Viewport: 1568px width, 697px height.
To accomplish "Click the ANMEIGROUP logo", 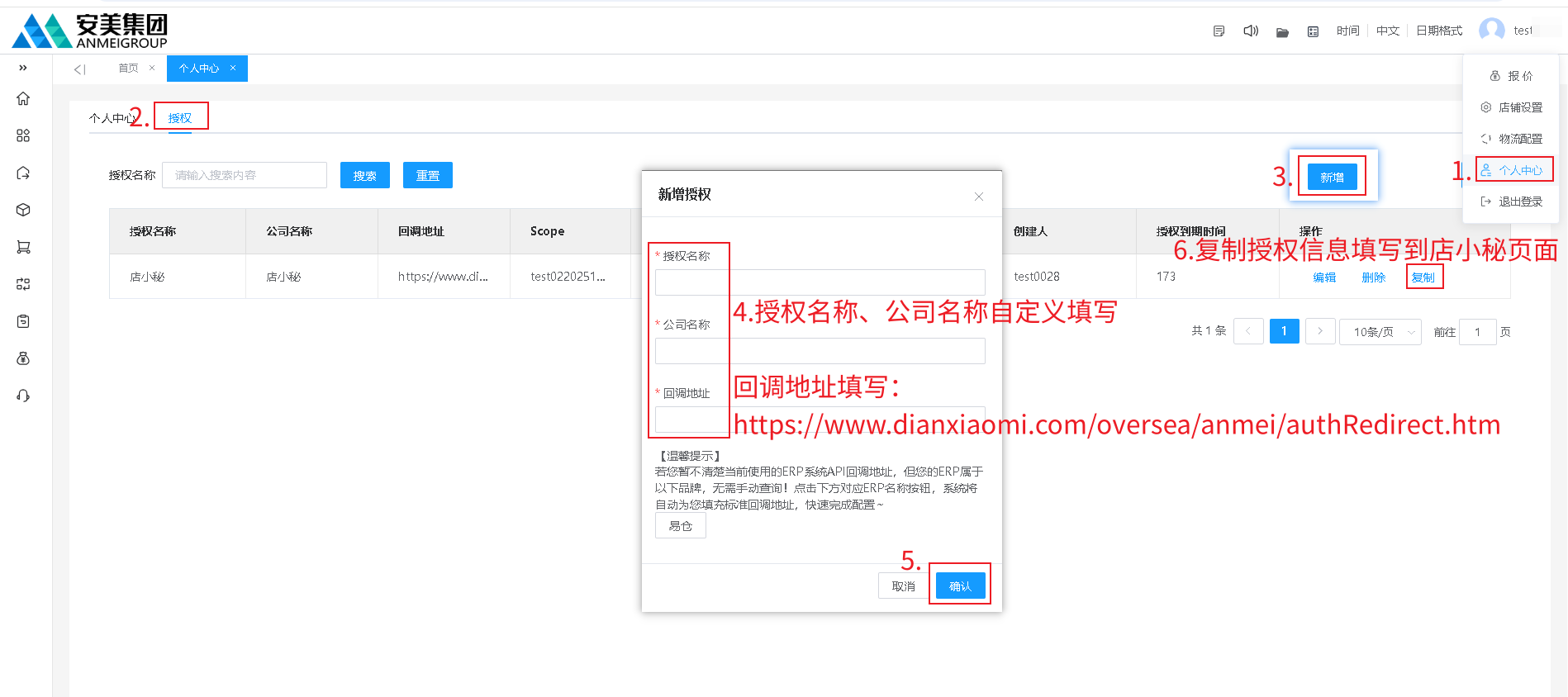I will pos(90,31).
